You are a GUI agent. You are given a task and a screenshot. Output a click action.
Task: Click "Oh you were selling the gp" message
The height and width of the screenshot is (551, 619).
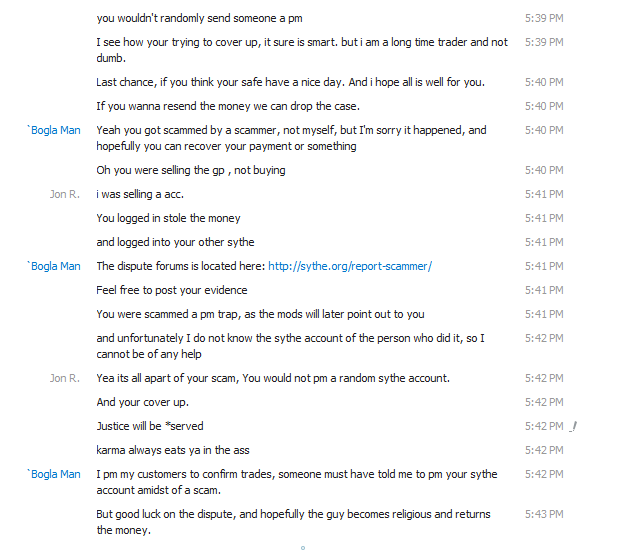pyautogui.click(x=190, y=170)
